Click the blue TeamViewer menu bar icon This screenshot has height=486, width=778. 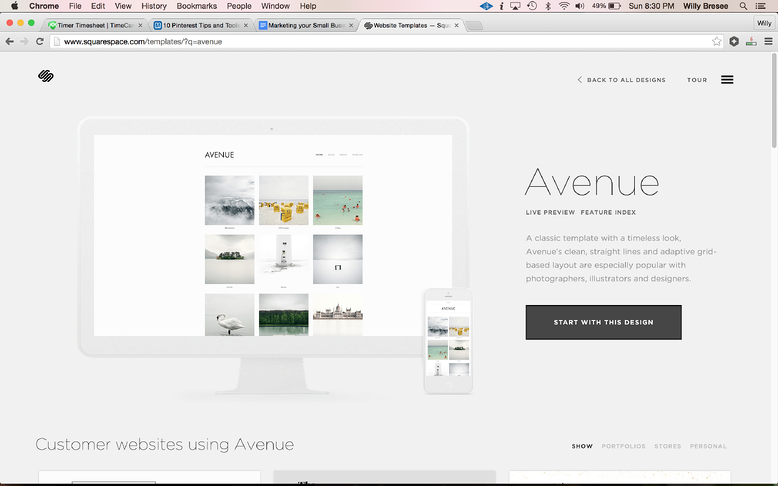[x=486, y=6]
